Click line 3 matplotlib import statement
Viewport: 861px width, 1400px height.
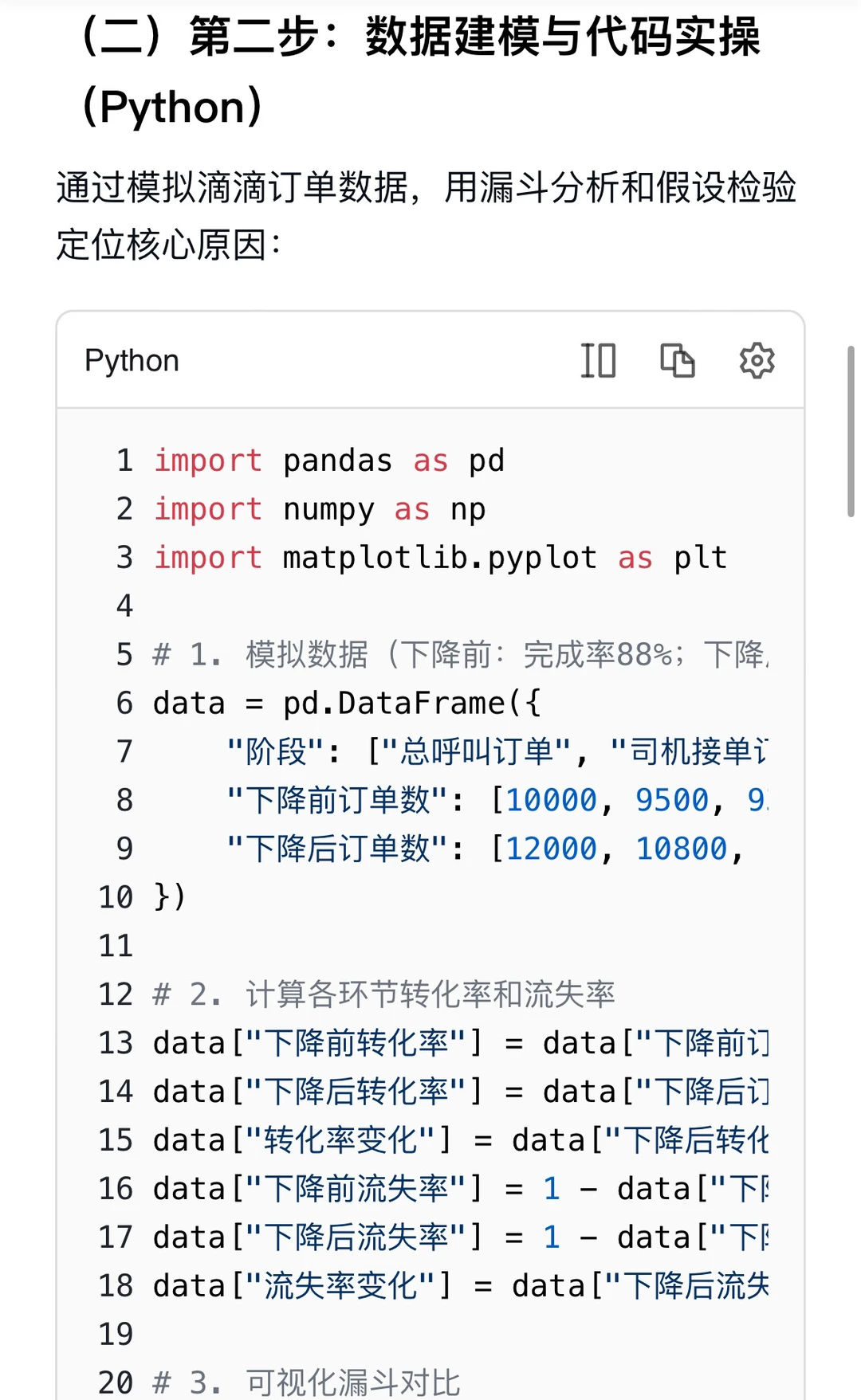coord(440,558)
